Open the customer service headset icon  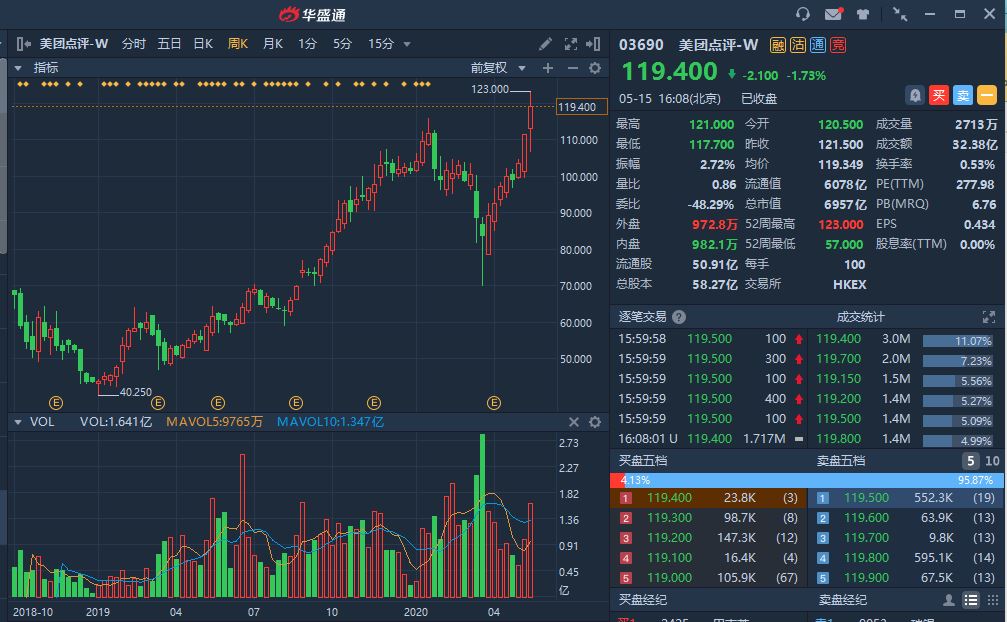point(803,14)
